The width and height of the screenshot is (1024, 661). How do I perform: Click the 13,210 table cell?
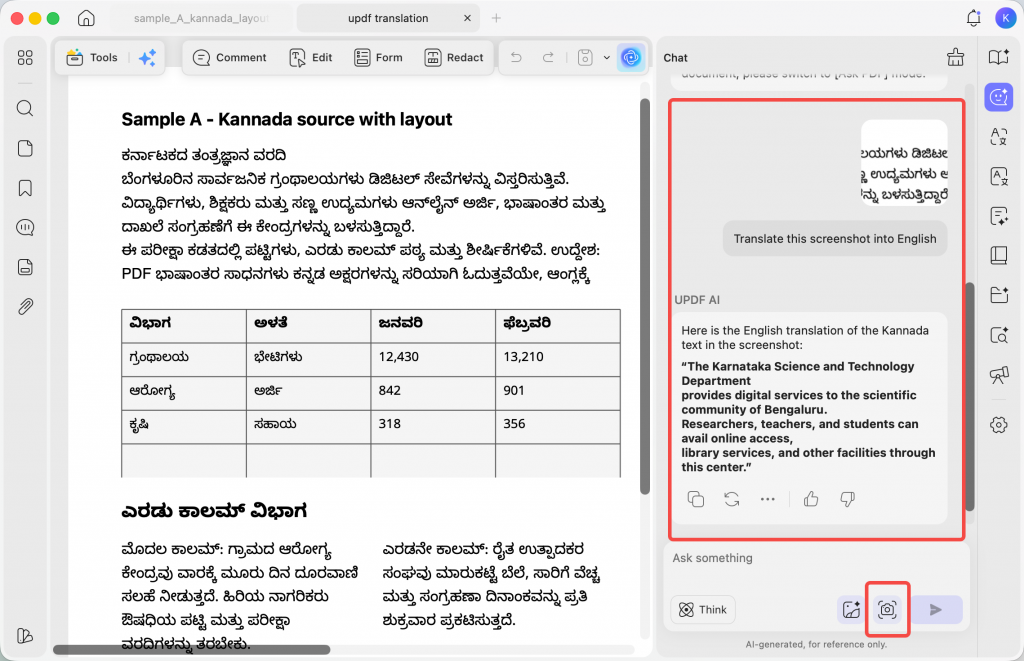(x=558, y=358)
